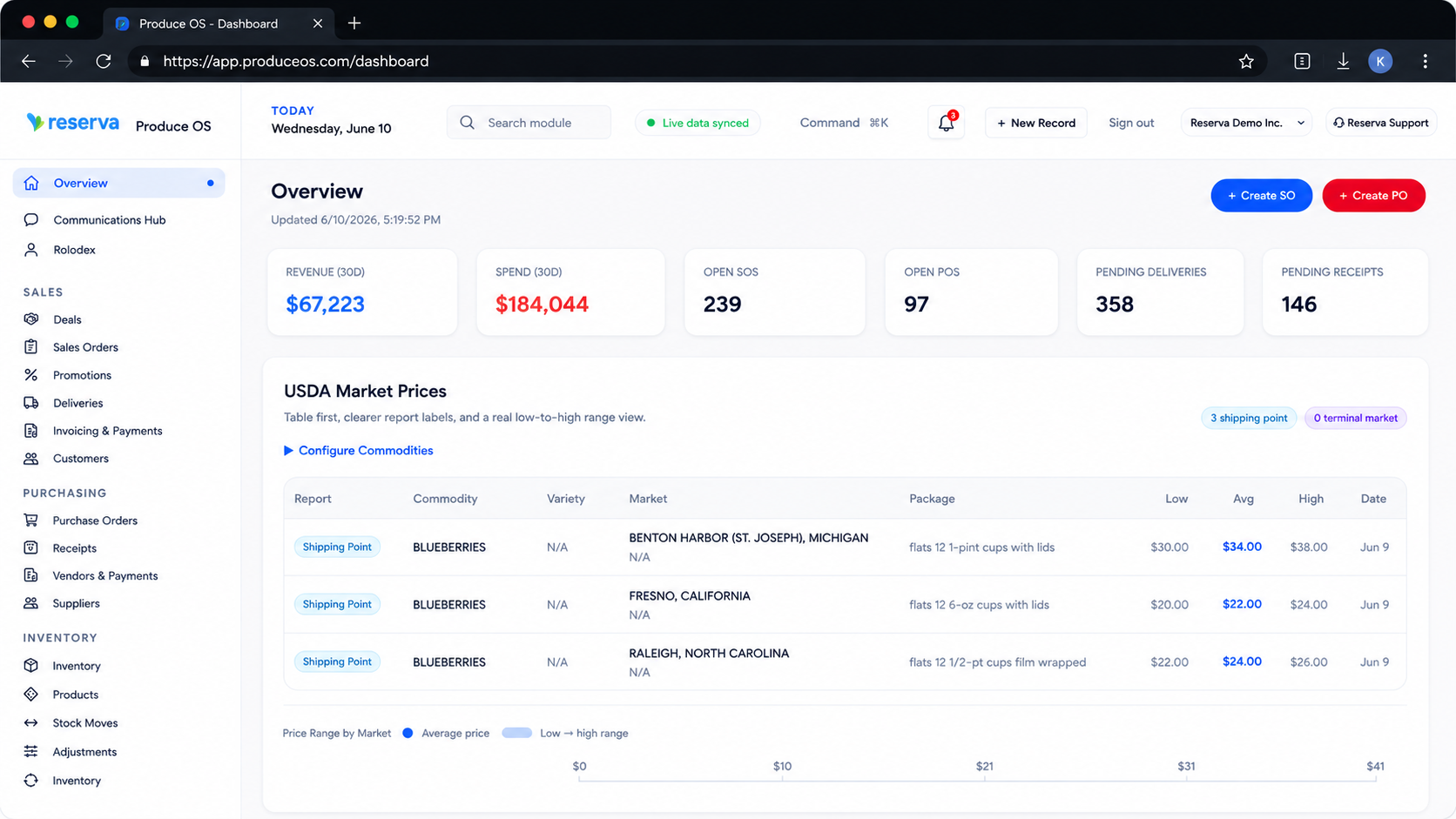Click the Overview home icon in sidebar
Screen dimensions: 1456x819
coord(31,183)
